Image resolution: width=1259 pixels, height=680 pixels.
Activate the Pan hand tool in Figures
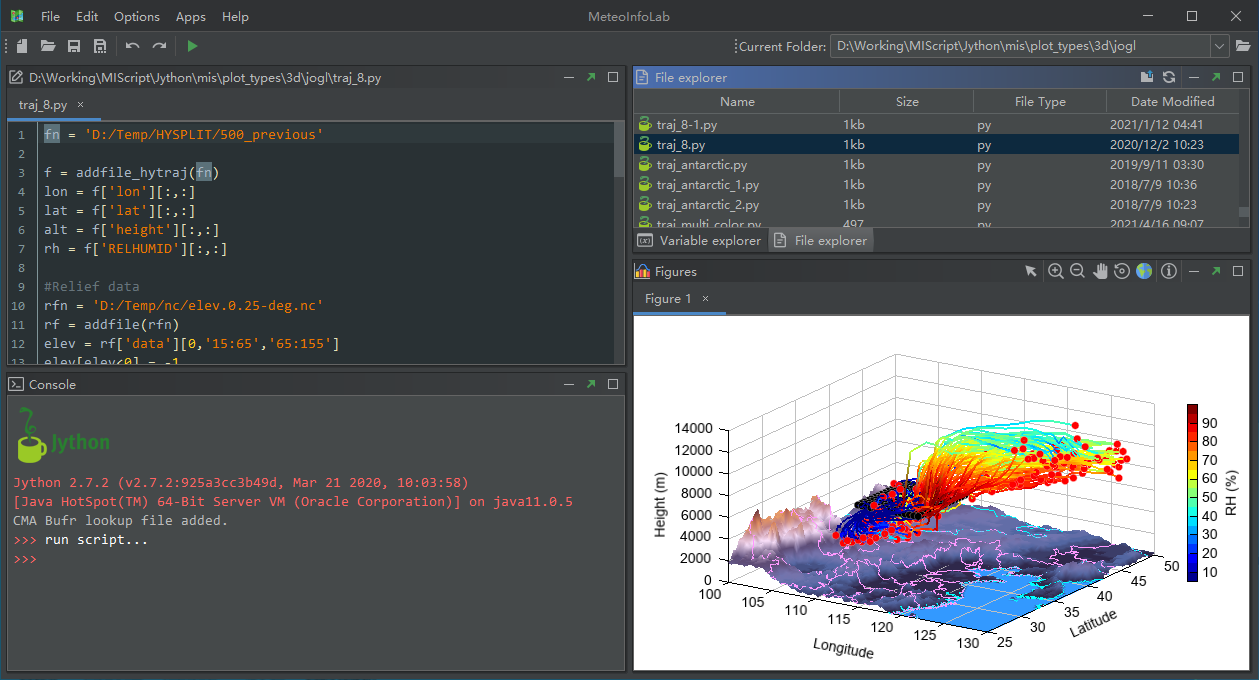[1100, 272]
